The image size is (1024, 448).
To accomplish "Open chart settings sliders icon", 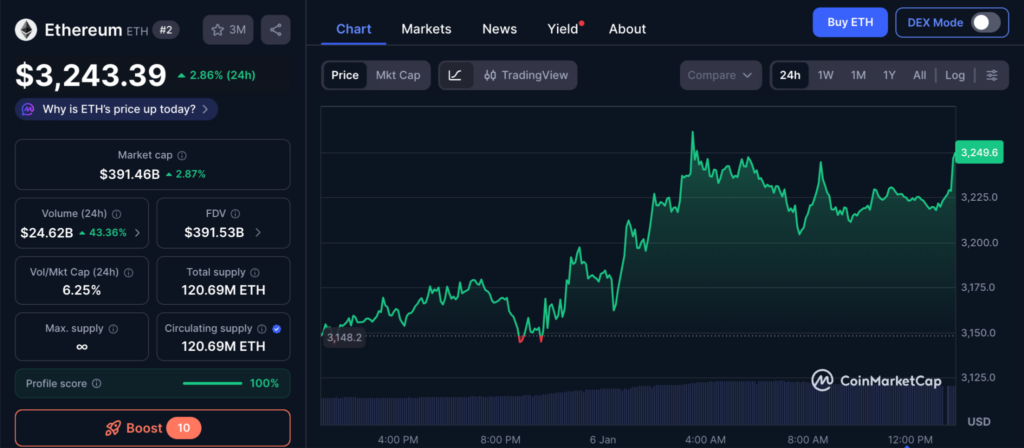I will [x=991, y=75].
